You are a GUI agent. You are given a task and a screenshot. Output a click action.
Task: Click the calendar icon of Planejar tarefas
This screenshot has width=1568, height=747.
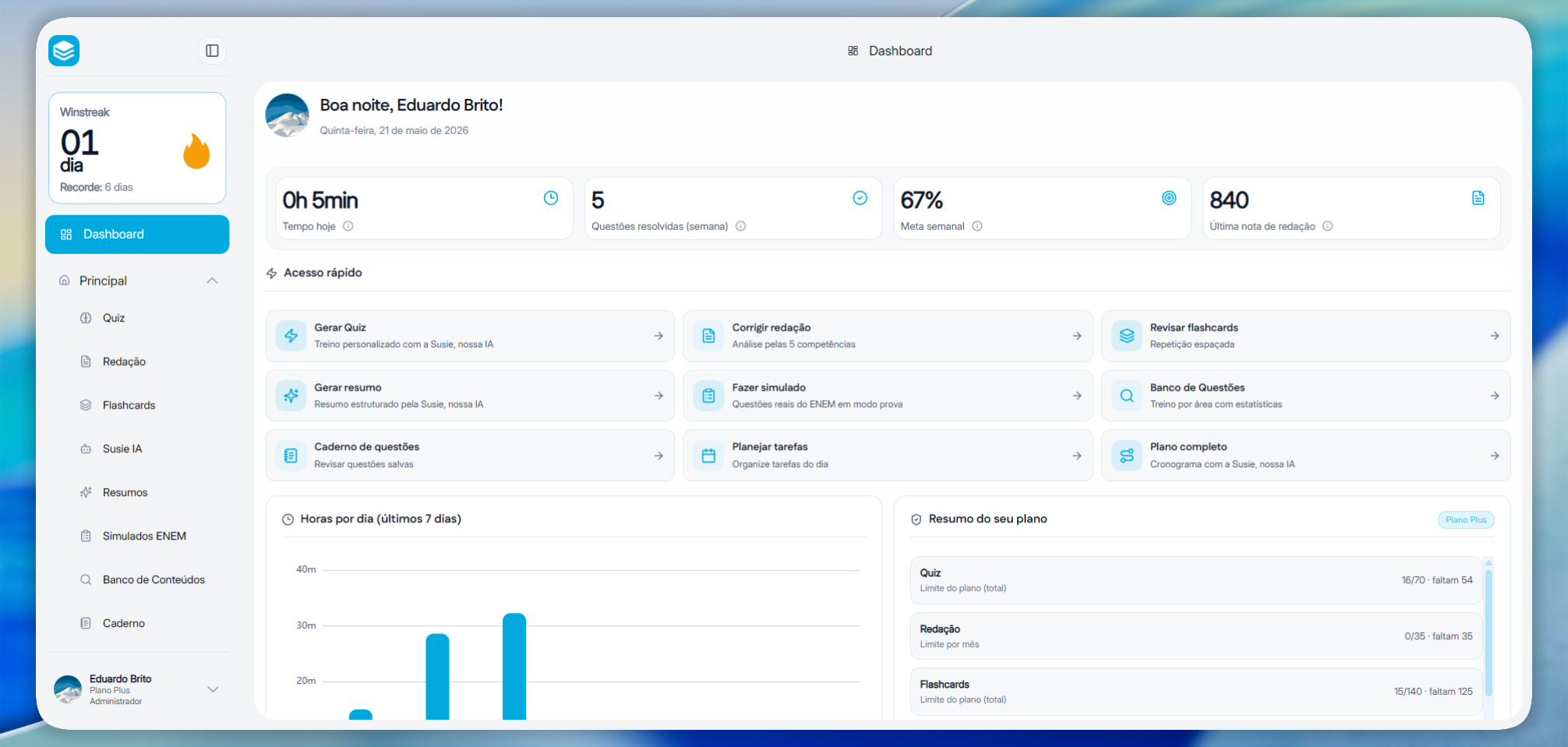tap(708, 455)
